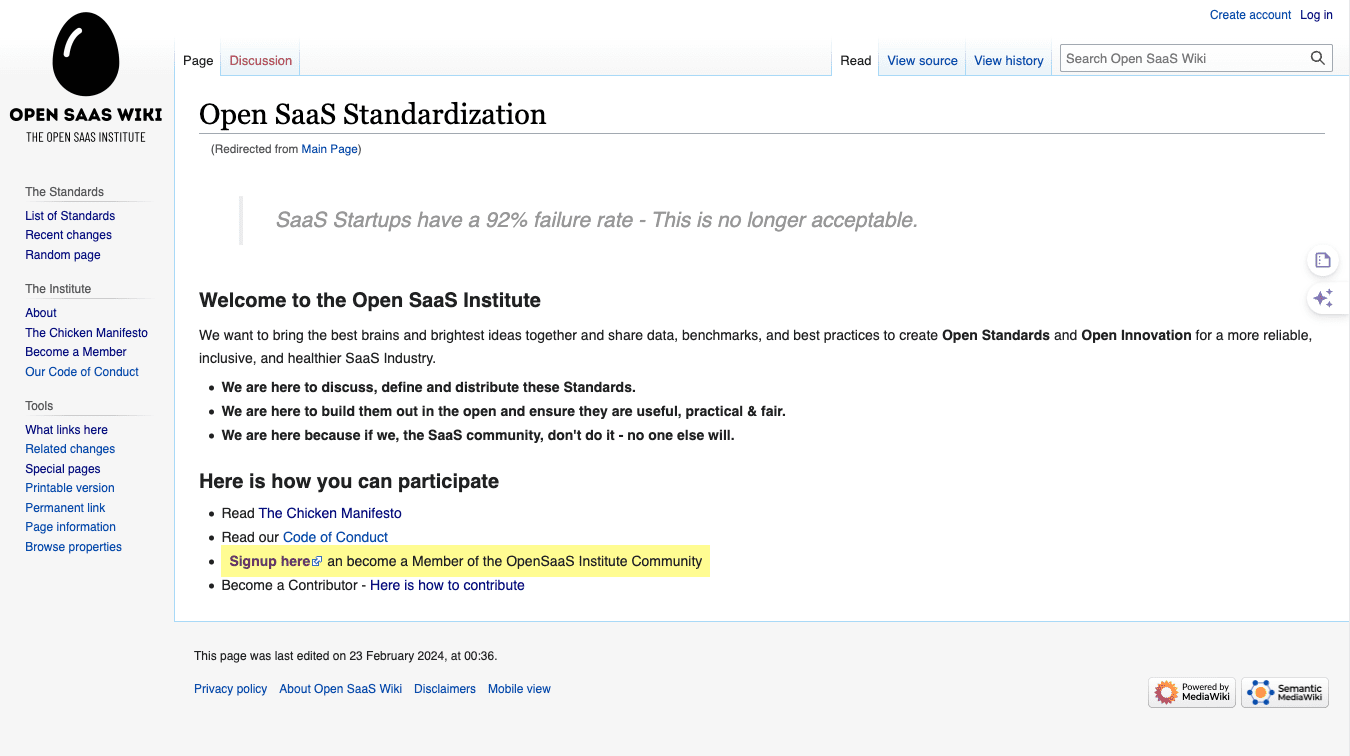The width and height of the screenshot is (1350, 756).
Task: Click the search magnifying glass icon
Action: coord(1318,59)
